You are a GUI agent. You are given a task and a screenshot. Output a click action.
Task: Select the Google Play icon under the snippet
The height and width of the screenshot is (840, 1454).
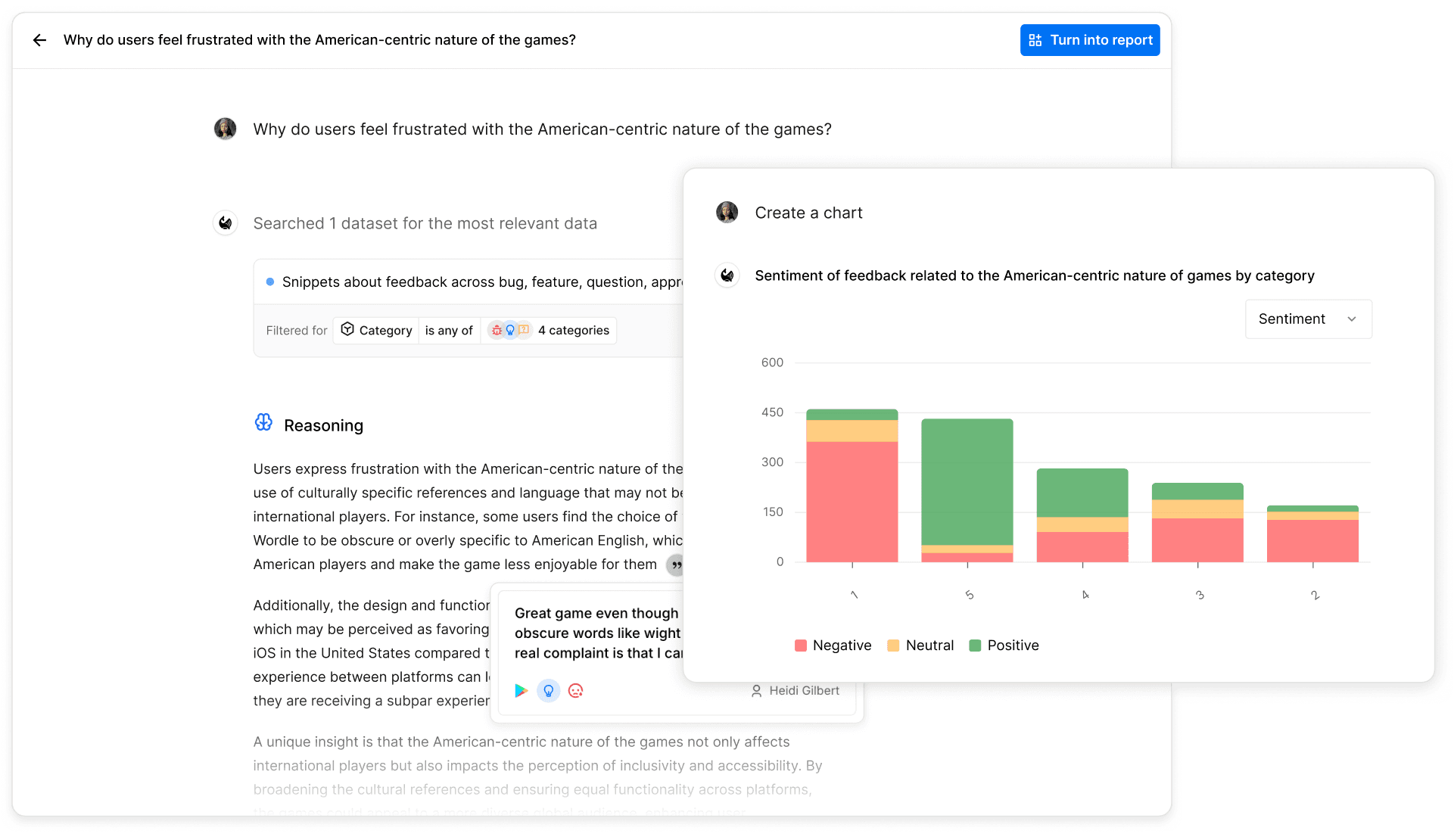(x=522, y=691)
